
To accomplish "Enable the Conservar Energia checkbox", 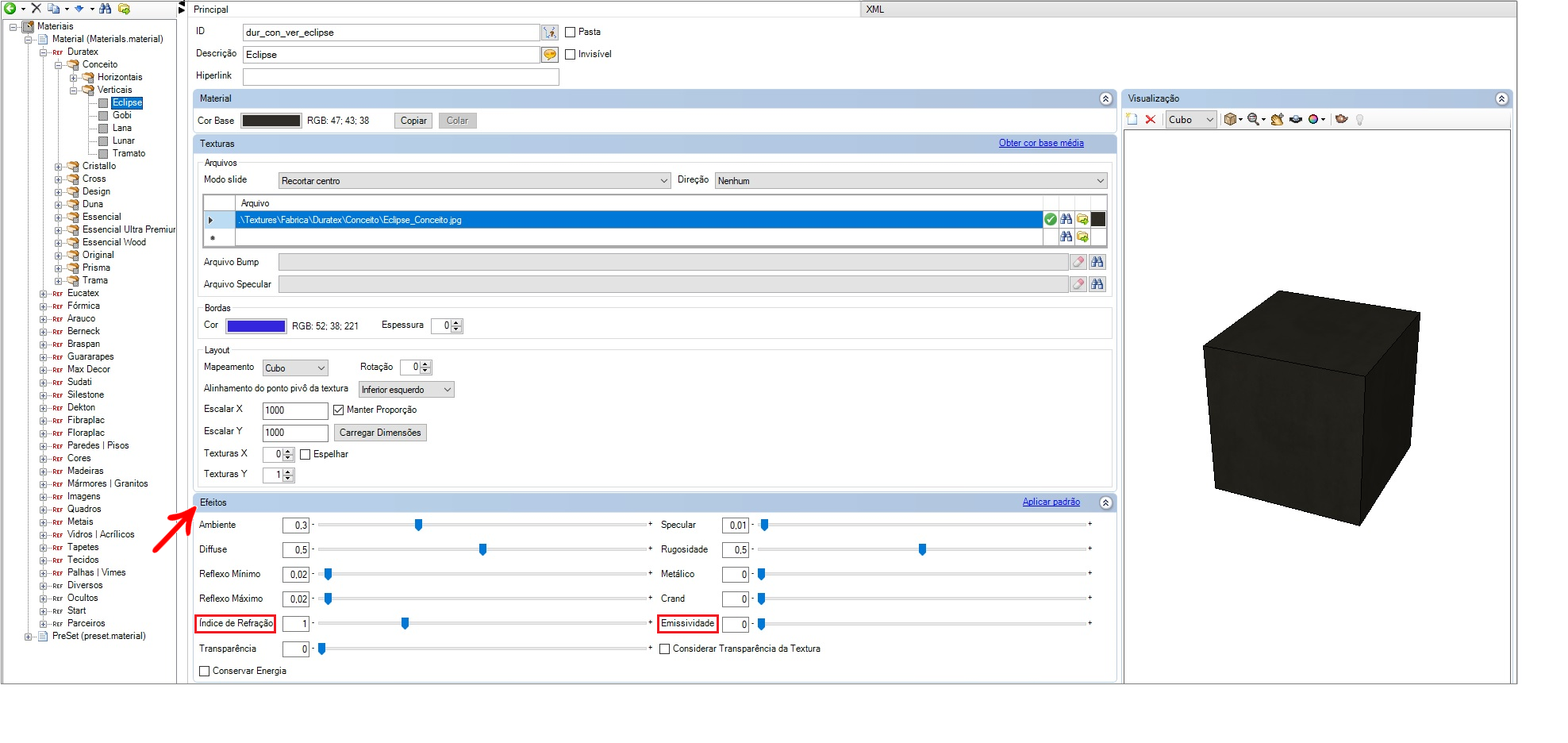I will click(205, 672).
